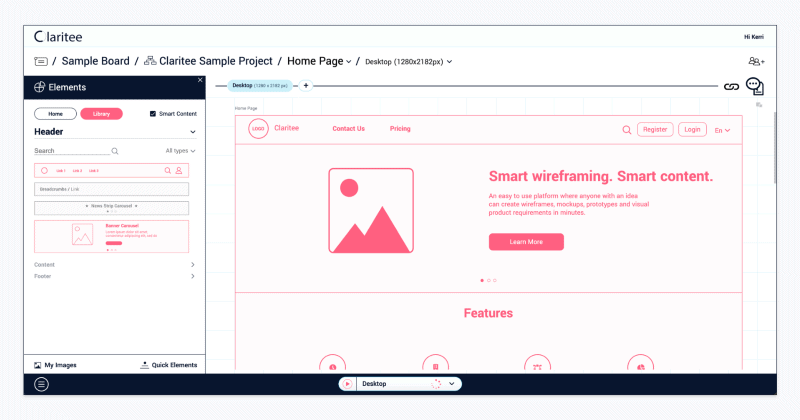Select the Banner Carousel element
Screen dimensions: 800x420
pos(111,237)
